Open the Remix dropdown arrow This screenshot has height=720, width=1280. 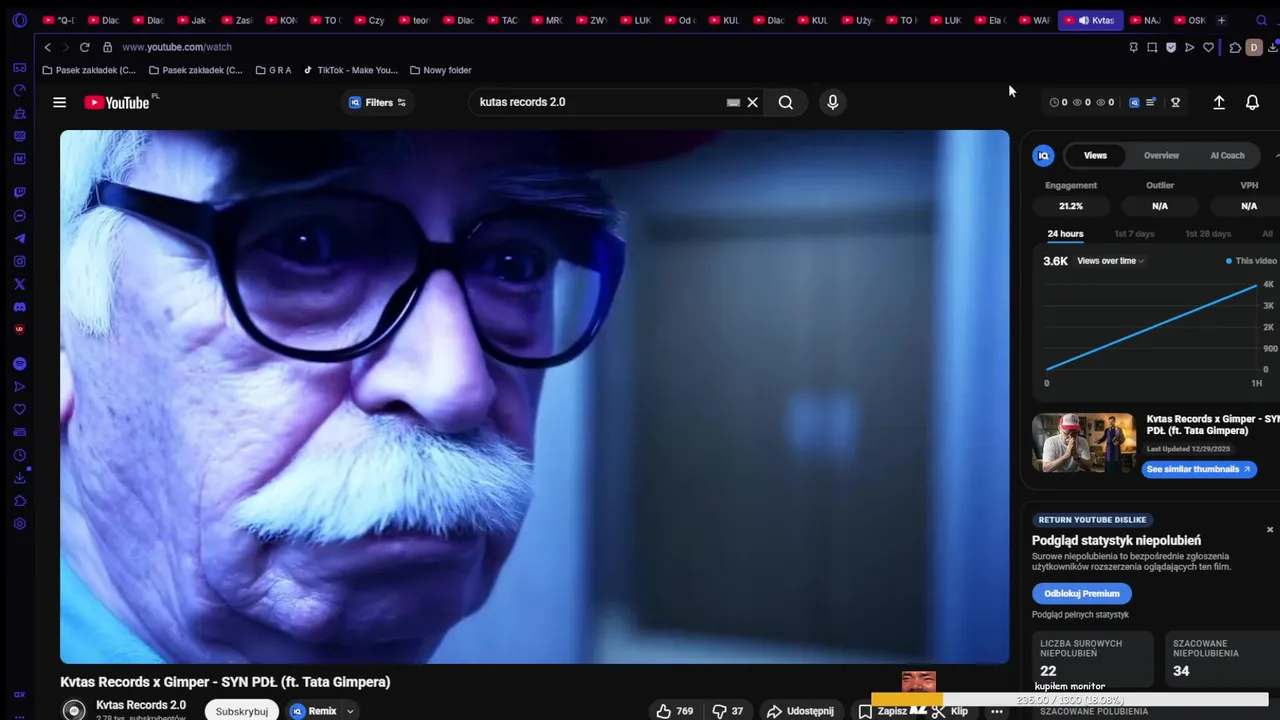pyautogui.click(x=350, y=711)
